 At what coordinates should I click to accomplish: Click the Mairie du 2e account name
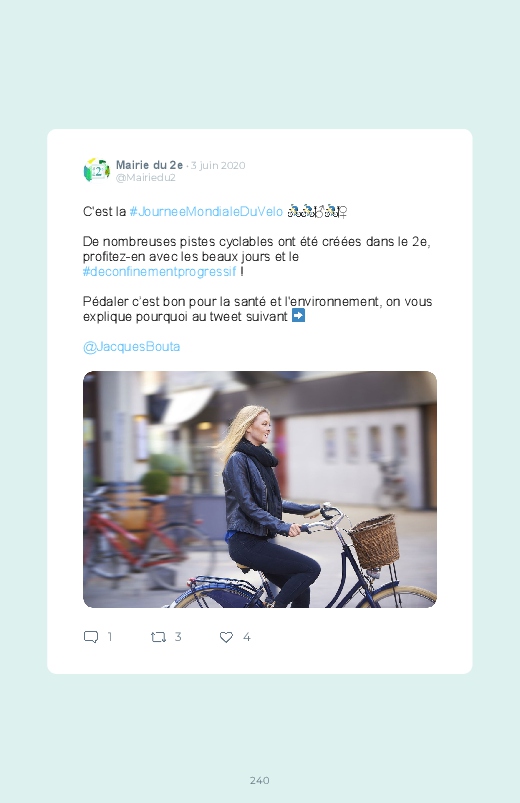click(x=149, y=165)
